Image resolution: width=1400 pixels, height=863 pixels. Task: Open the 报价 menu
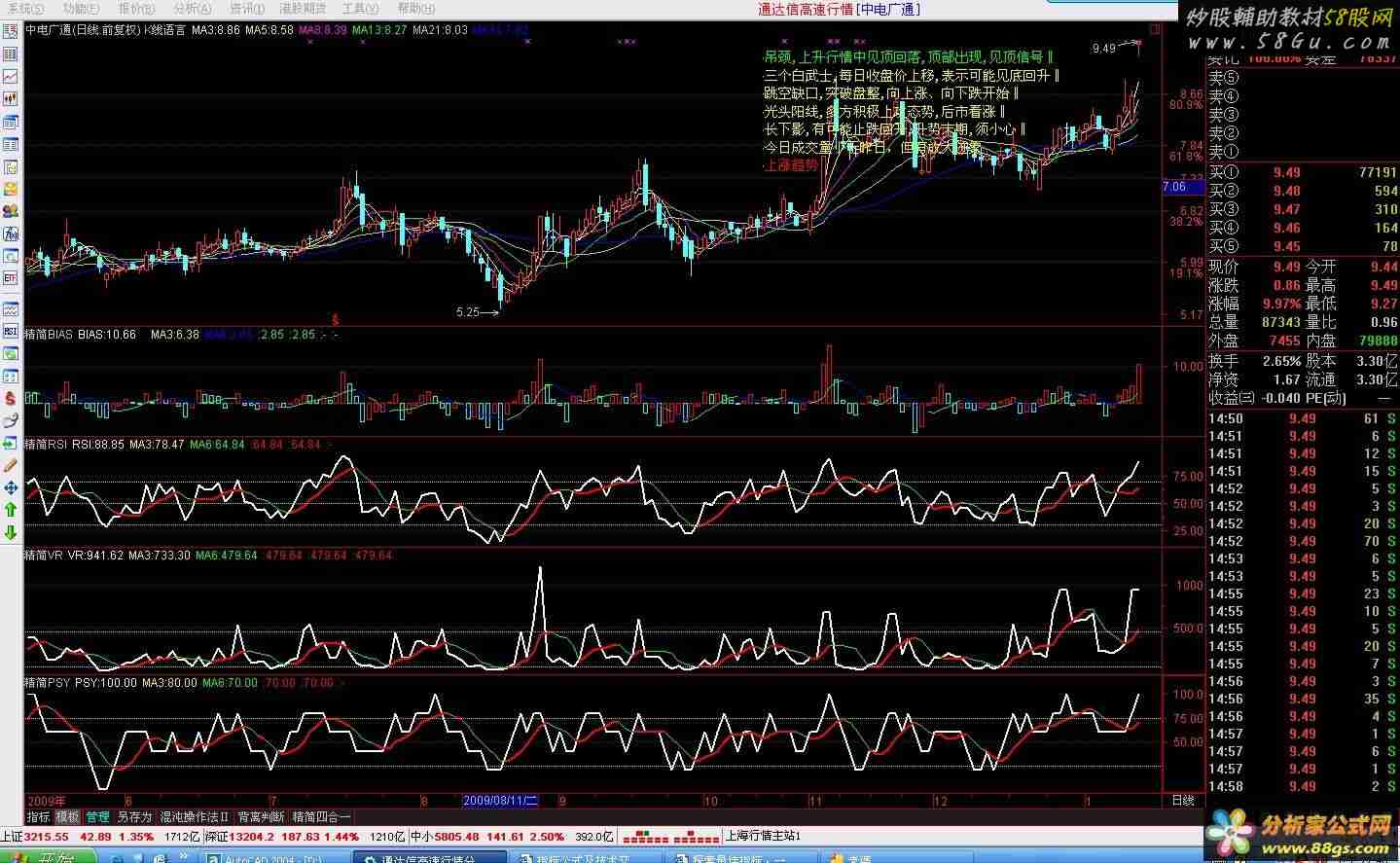click(x=139, y=9)
